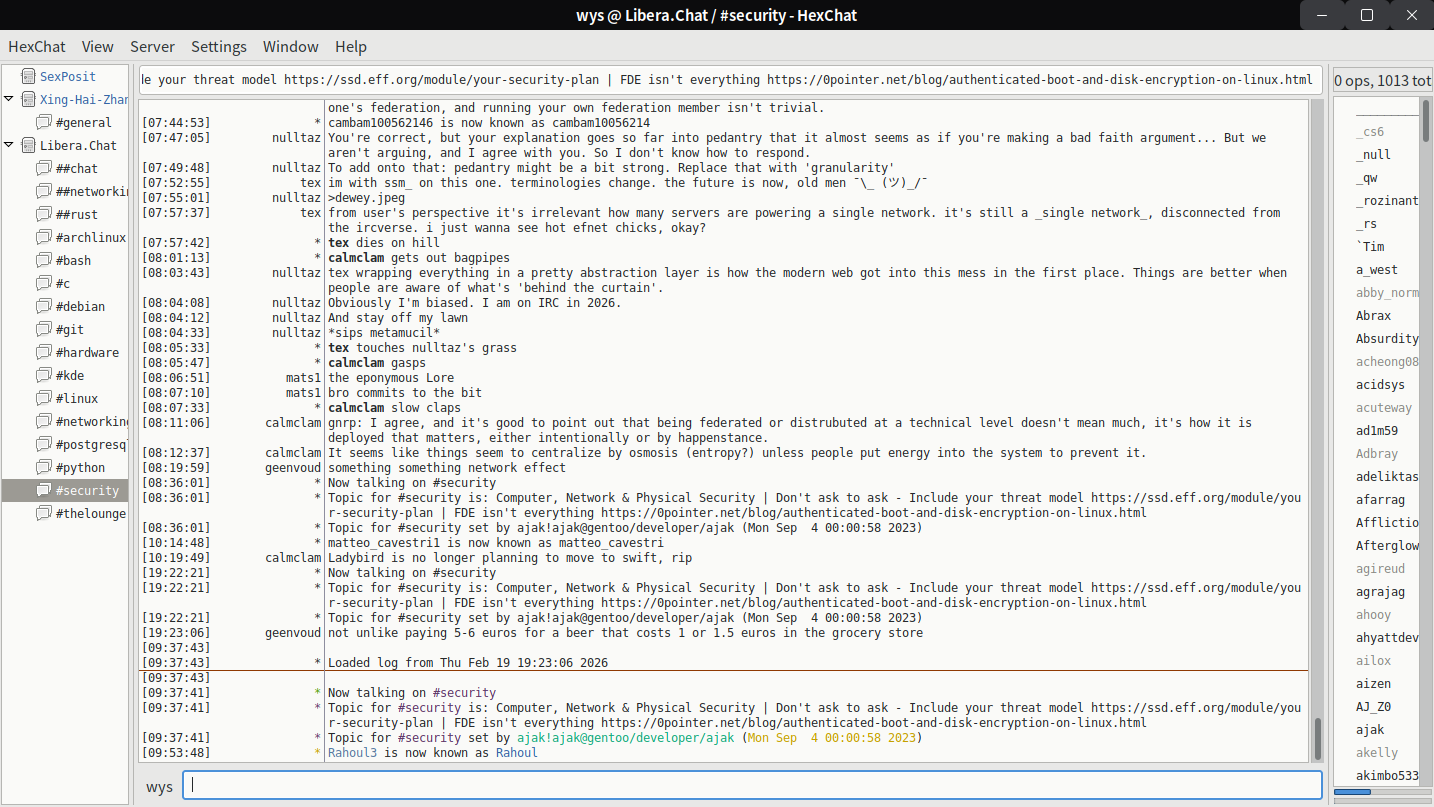Click the lag meter bar below the user list

point(1352,792)
